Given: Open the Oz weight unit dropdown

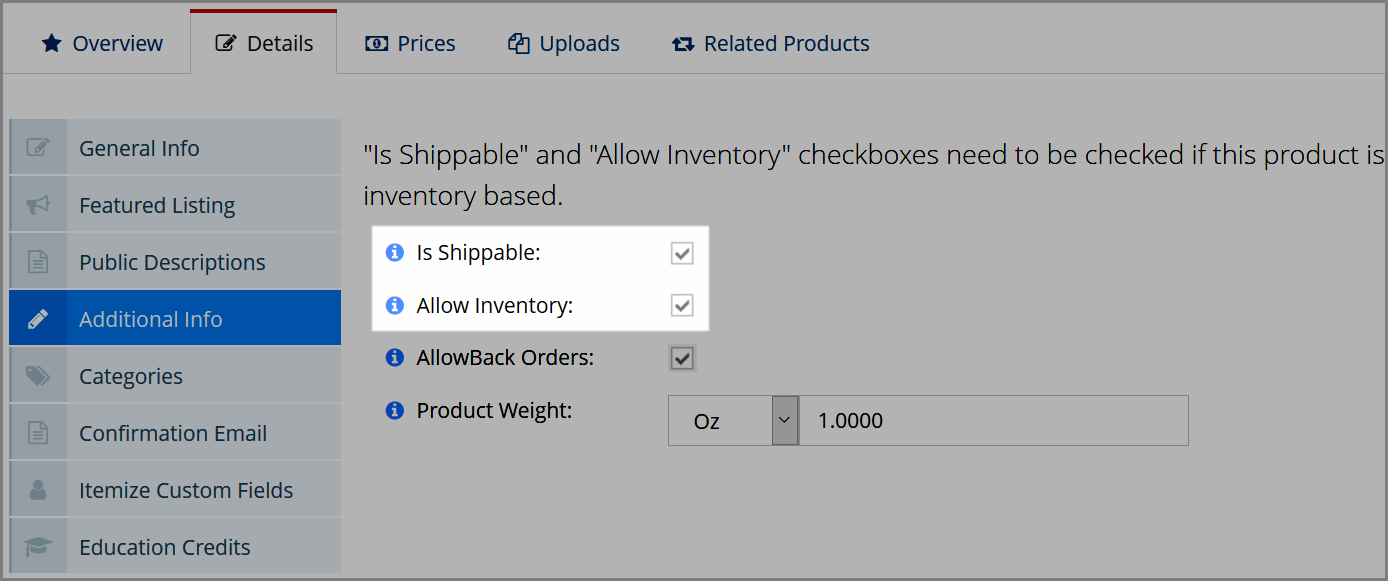Looking at the screenshot, I should tap(733, 421).
